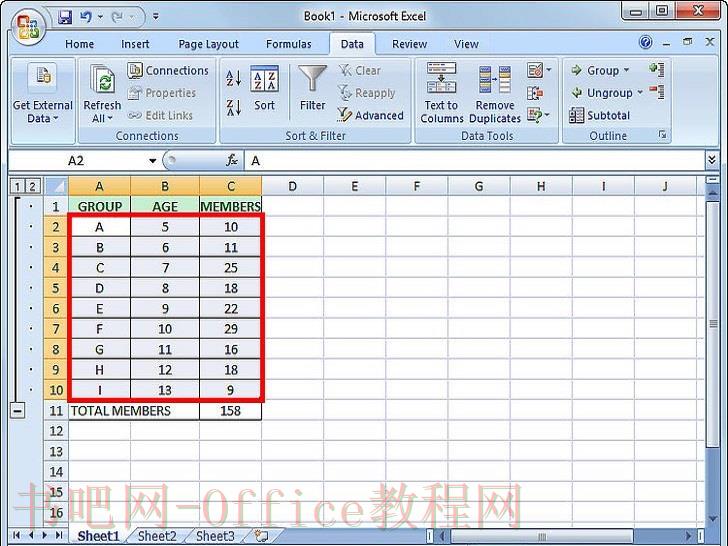The image size is (728, 546).
Task: Click cell containing TOTAL MEMBERS
Action: click(x=134, y=411)
